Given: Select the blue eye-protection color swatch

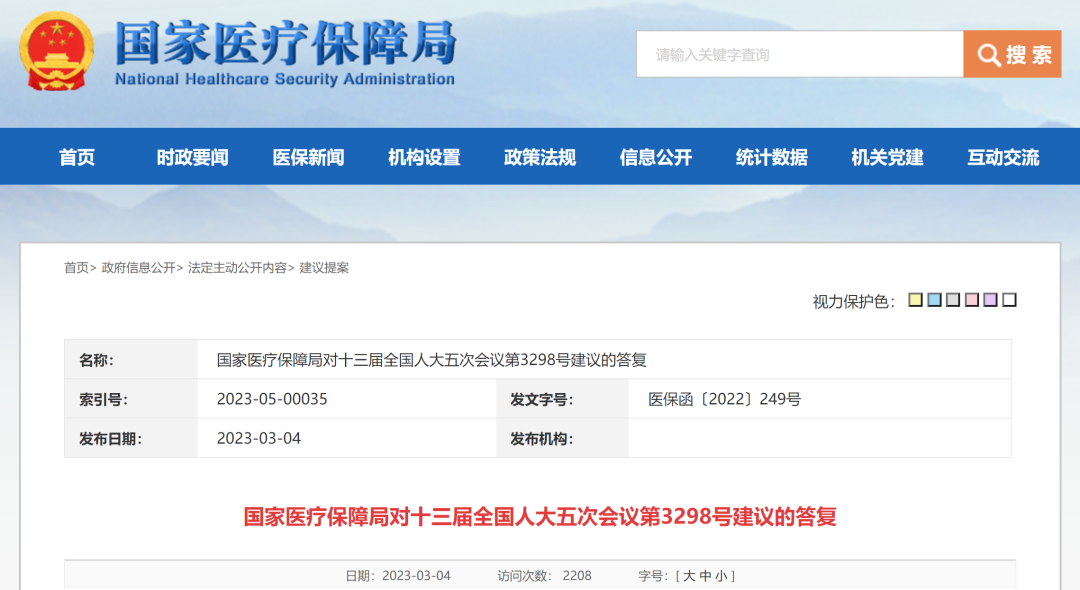Looking at the screenshot, I should point(933,299).
